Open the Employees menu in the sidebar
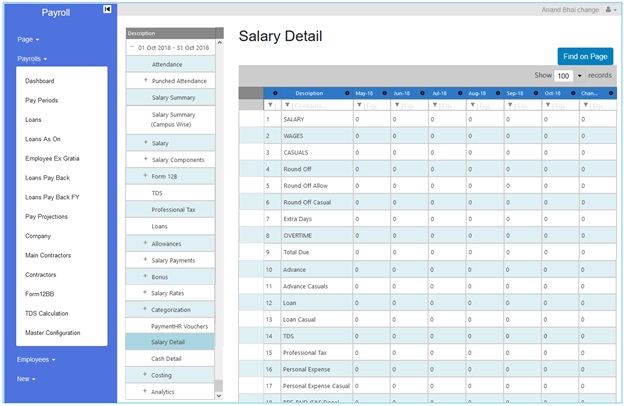The height and width of the screenshot is (406, 624). pyautogui.click(x=35, y=358)
